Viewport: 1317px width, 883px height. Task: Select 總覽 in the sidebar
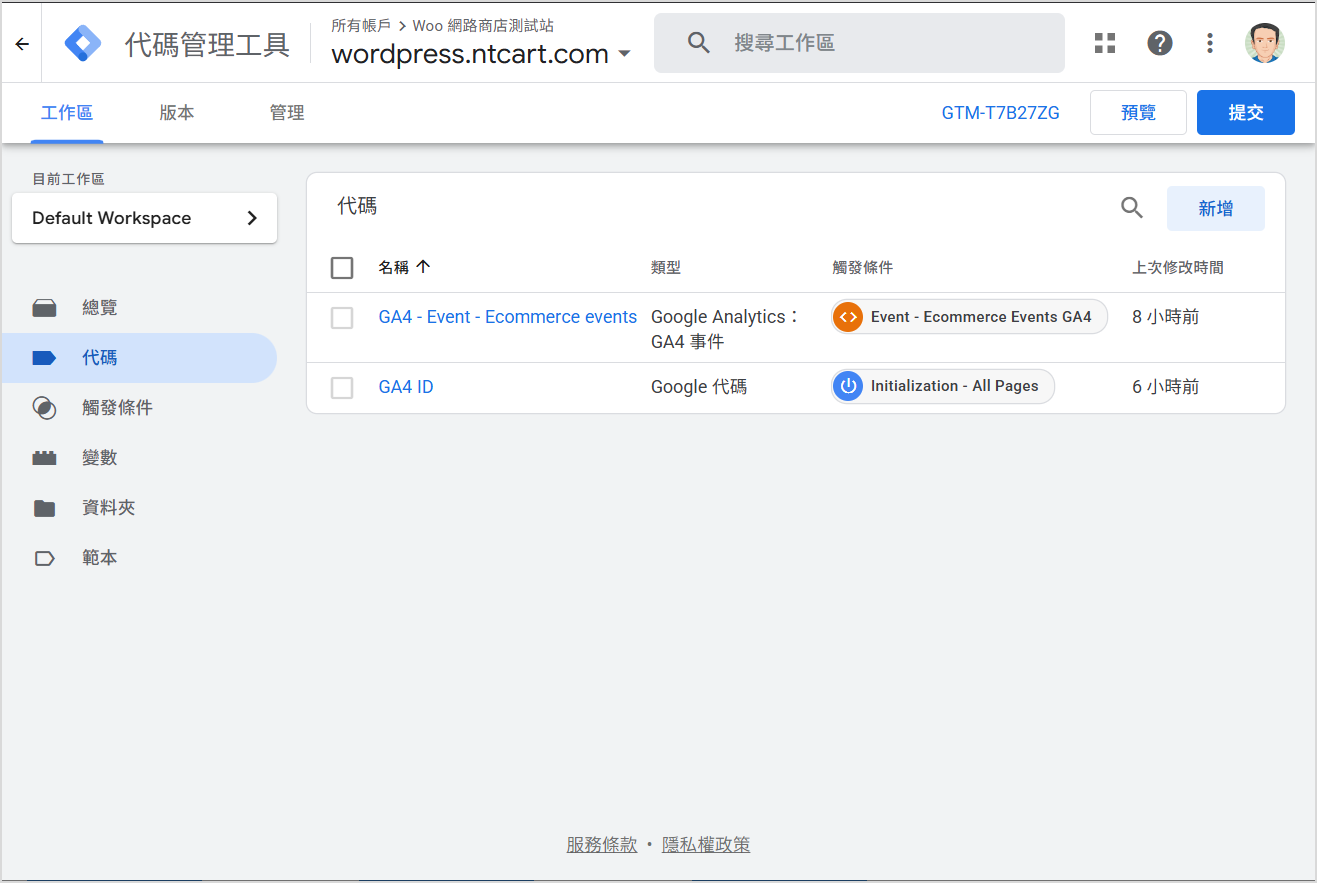[x=100, y=308]
